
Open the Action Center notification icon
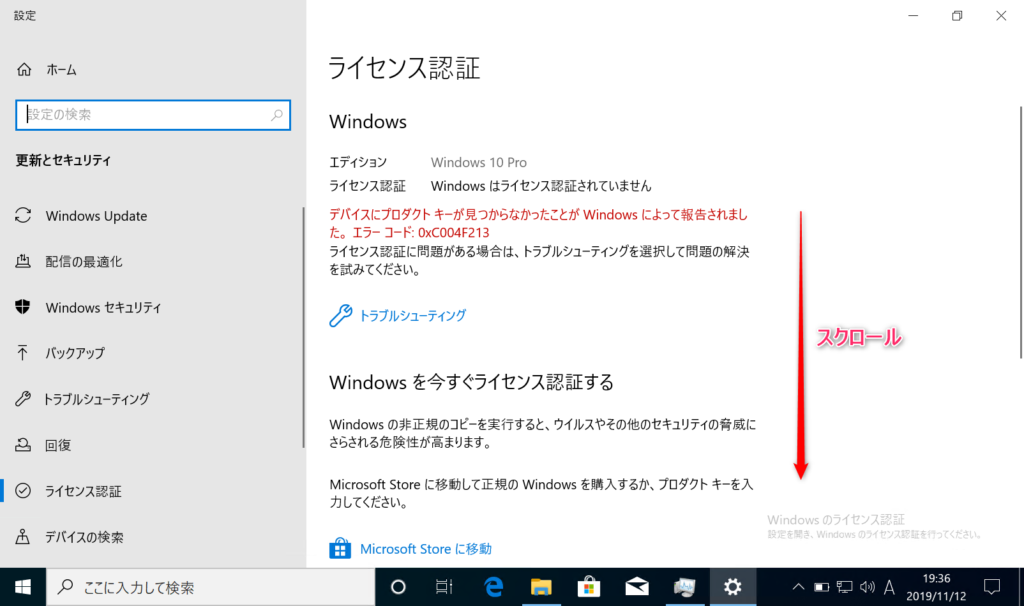(x=992, y=587)
